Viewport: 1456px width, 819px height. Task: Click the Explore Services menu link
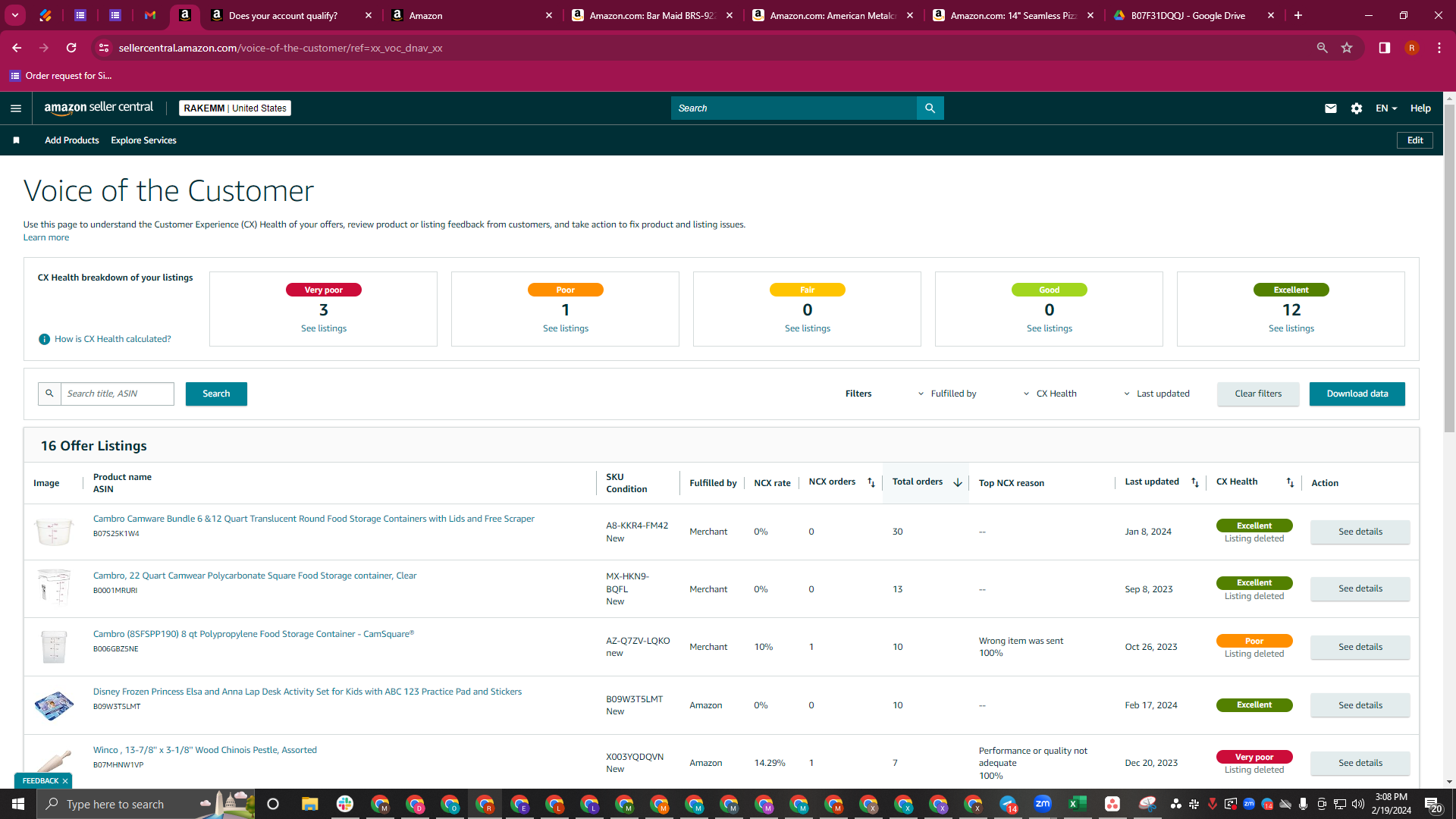point(143,140)
